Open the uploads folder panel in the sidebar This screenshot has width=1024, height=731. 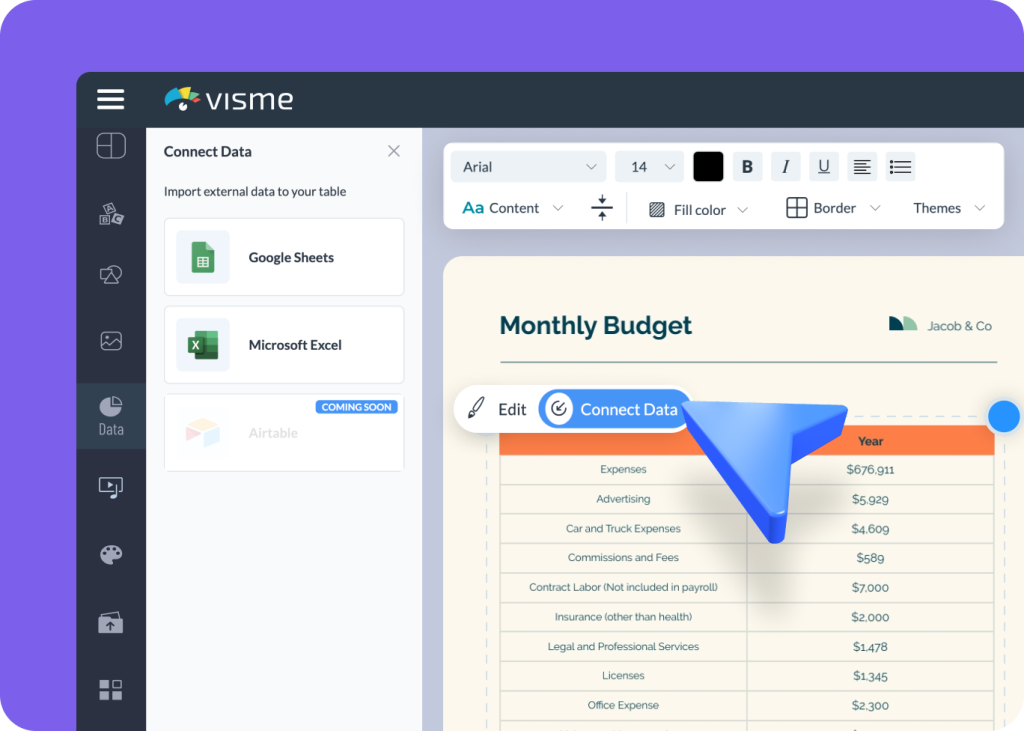click(110, 621)
